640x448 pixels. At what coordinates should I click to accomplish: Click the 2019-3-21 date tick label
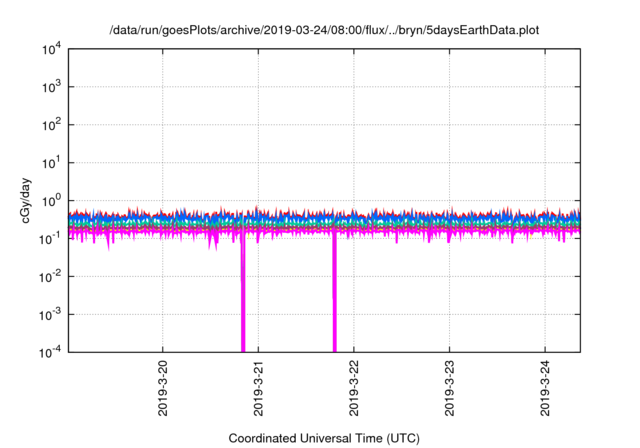258,388
